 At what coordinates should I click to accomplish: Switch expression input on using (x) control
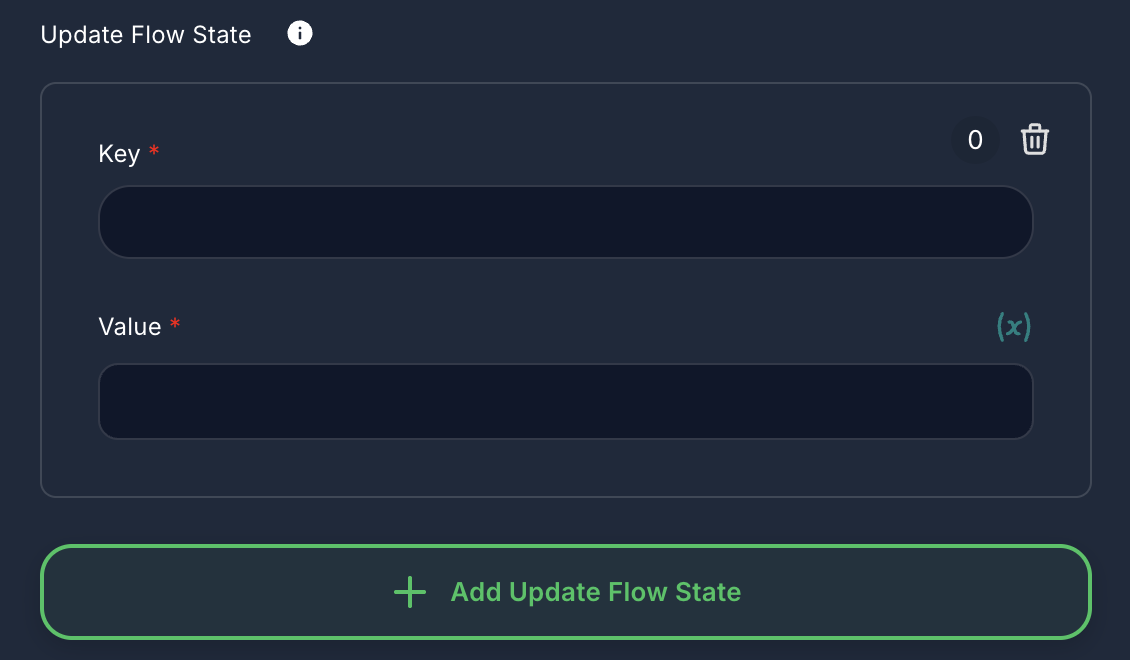[x=1012, y=326]
